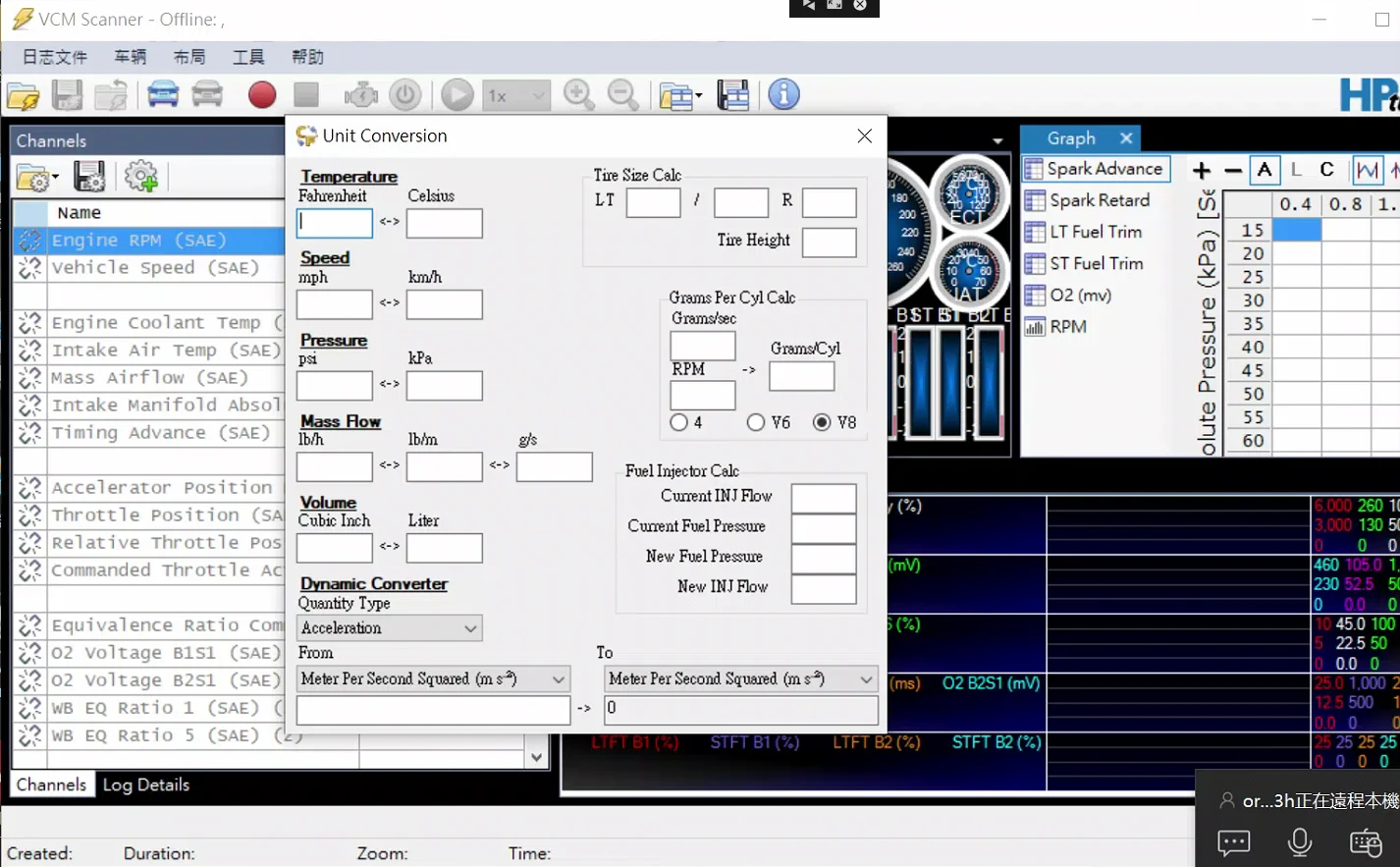Click the engine diagnostics toolbar icon

tap(360, 94)
